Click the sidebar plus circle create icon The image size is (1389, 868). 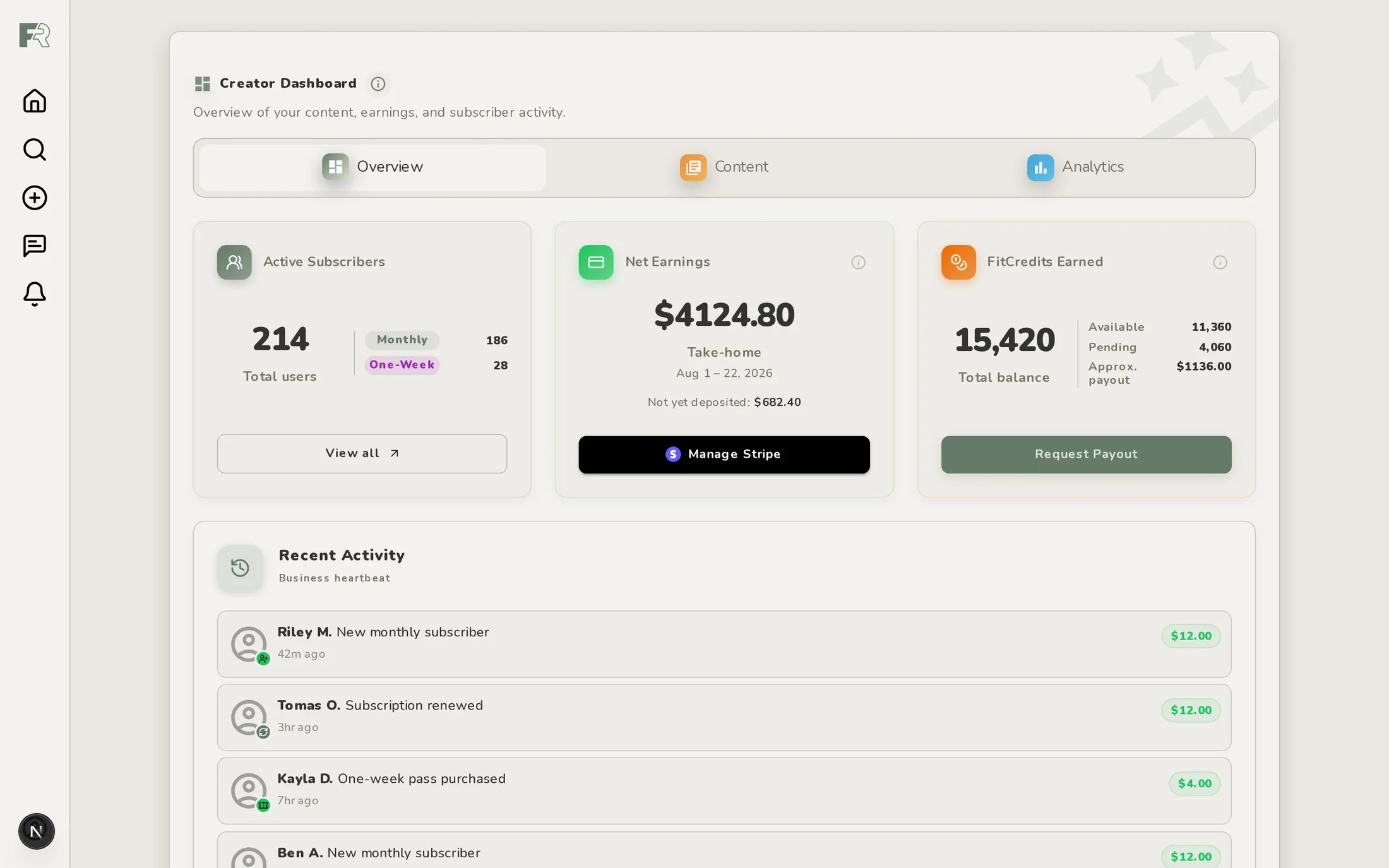click(x=35, y=198)
